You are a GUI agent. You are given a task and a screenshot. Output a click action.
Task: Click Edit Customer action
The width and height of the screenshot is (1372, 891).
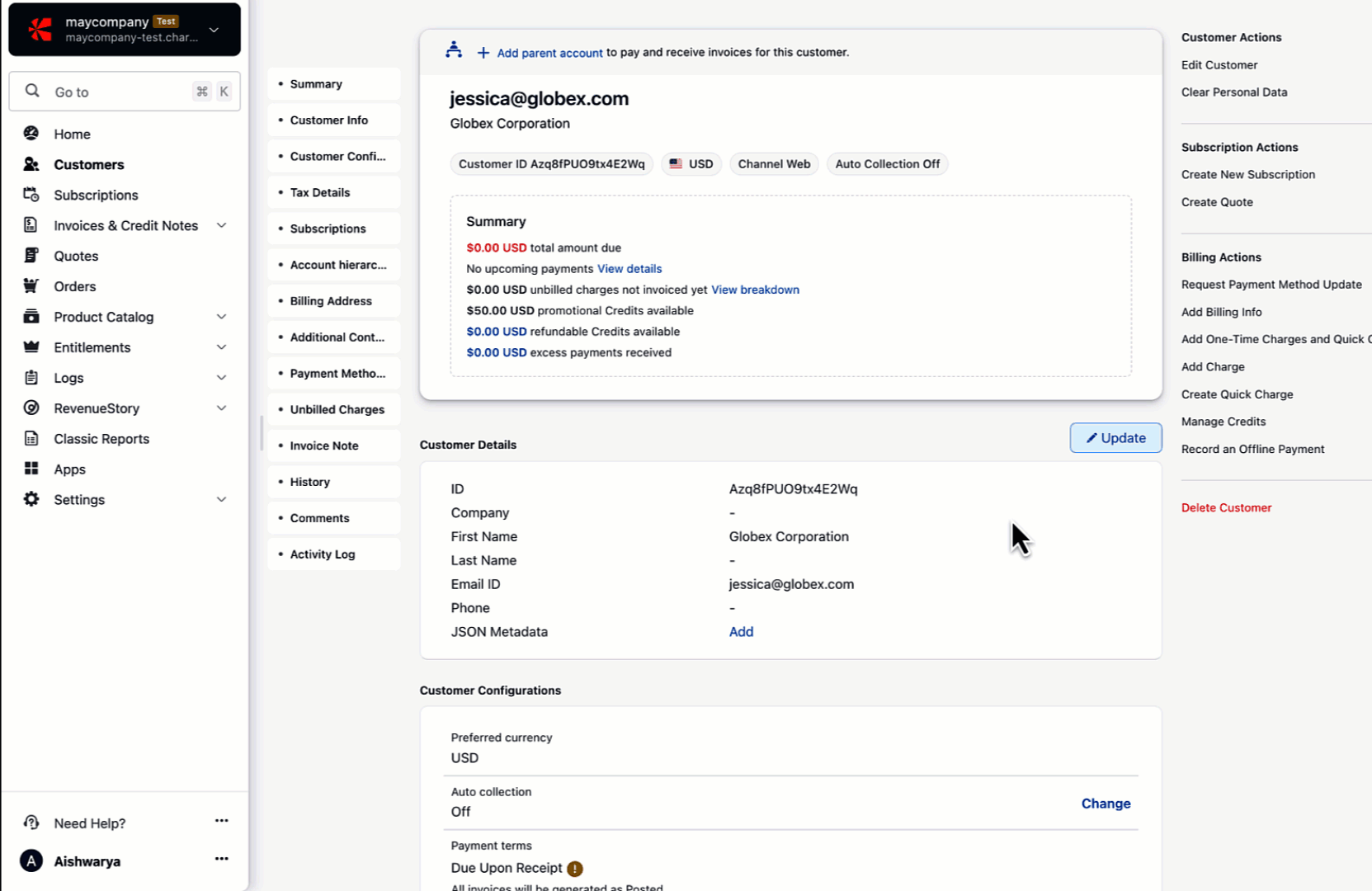(1219, 65)
